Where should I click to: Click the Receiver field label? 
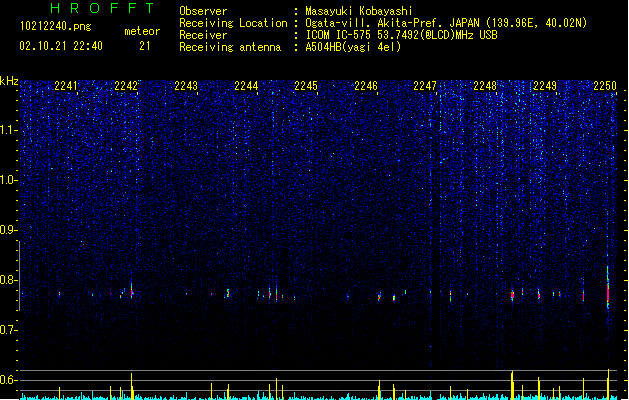coord(203,35)
